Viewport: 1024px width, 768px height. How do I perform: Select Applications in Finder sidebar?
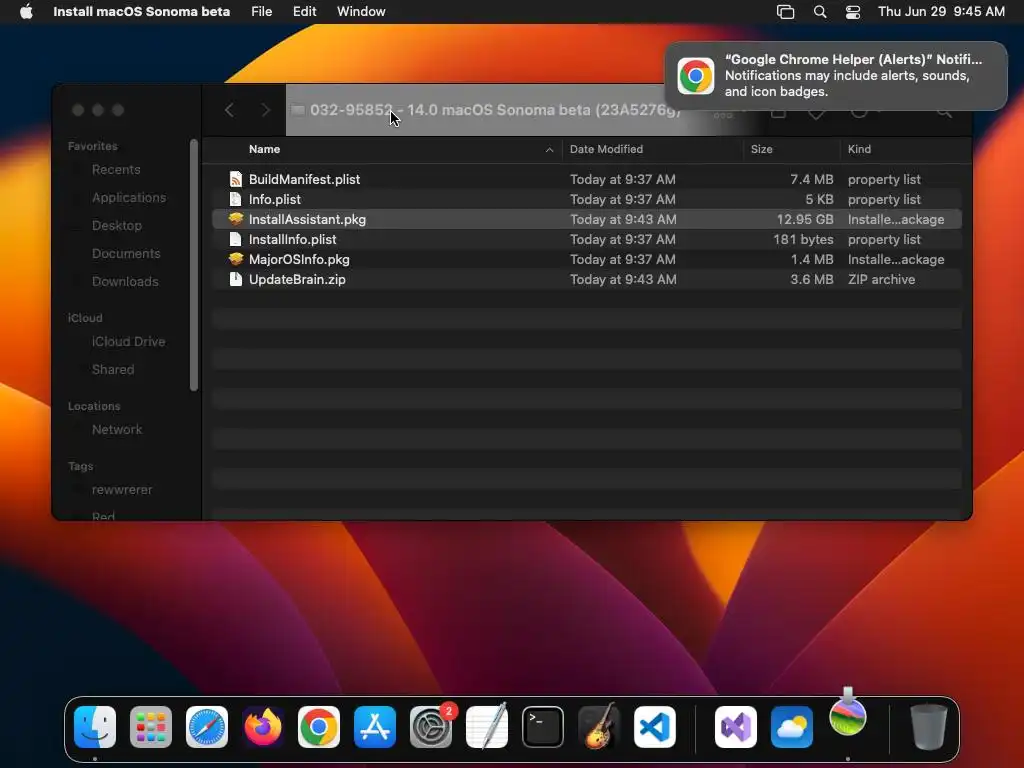point(129,197)
